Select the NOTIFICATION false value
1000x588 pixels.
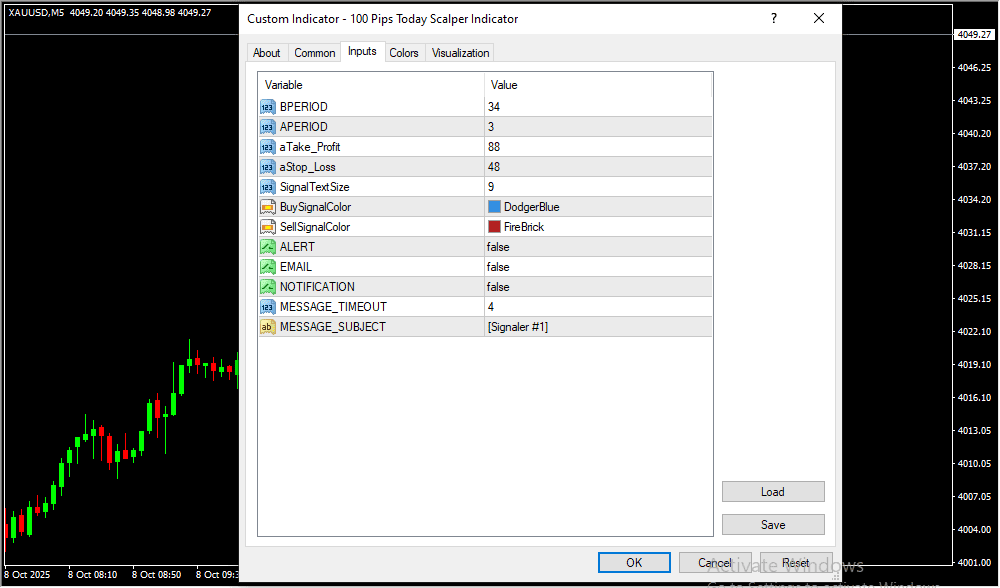498,287
